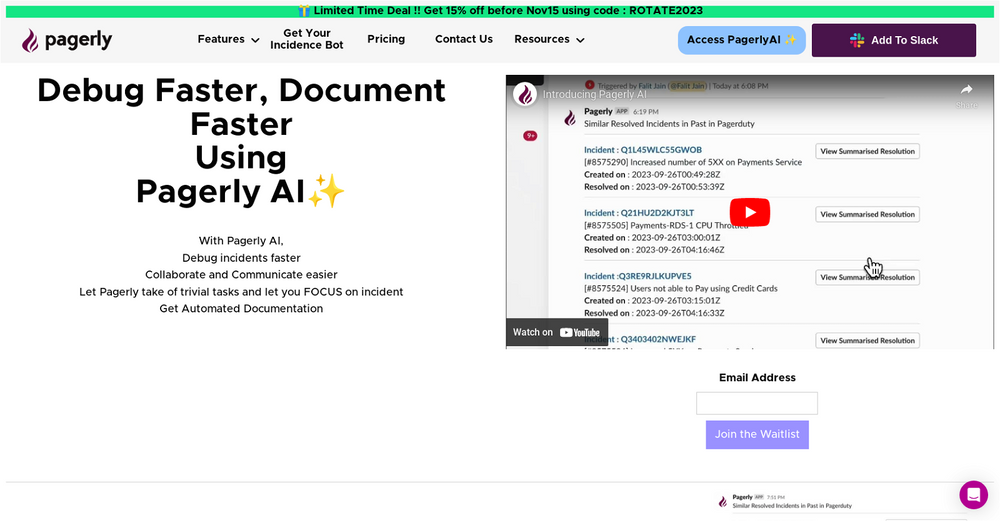Open Get Your Incidence Bot link
The width and height of the screenshot is (1000, 521).
coord(307,40)
